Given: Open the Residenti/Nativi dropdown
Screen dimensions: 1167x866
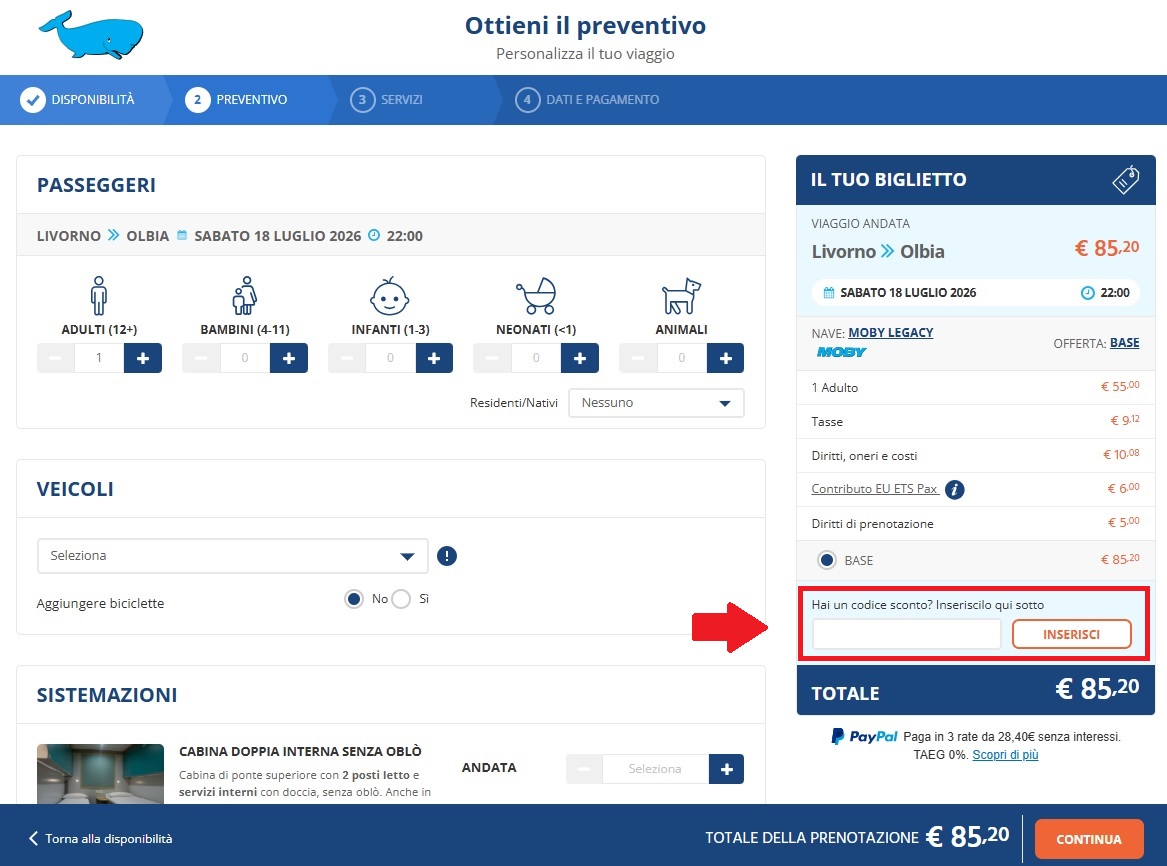Looking at the screenshot, I should click(x=655, y=403).
